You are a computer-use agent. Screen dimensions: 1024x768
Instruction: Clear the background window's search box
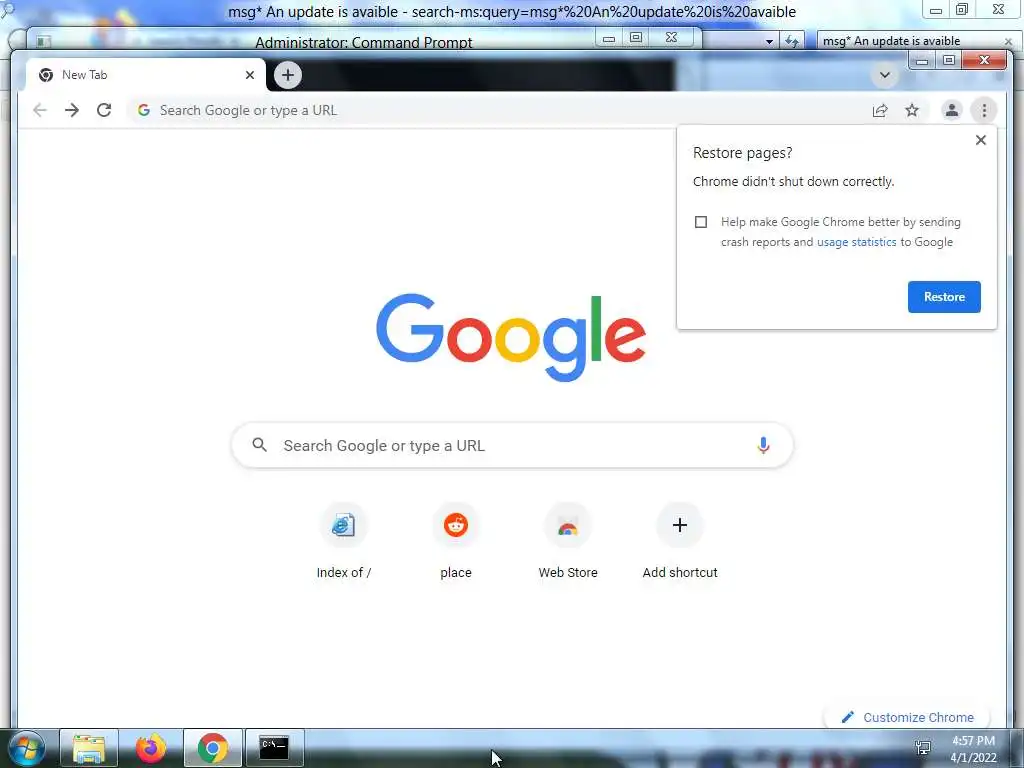[1008, 41]
